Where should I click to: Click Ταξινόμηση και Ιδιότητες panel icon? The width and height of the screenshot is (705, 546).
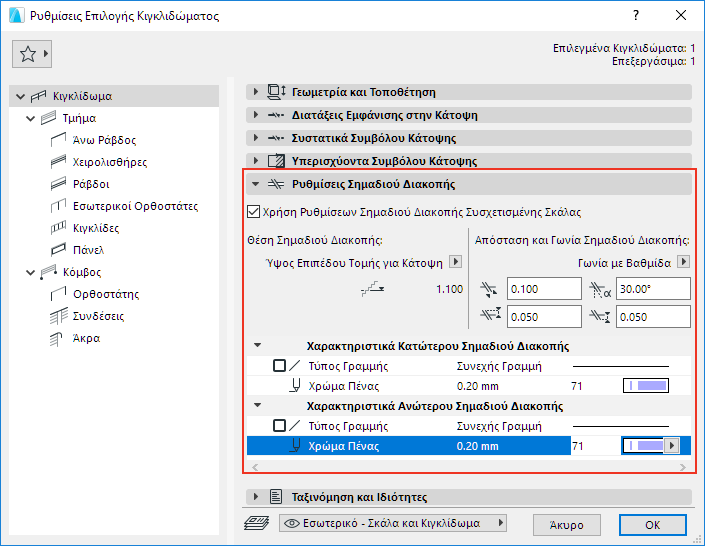tap(276, 497)
